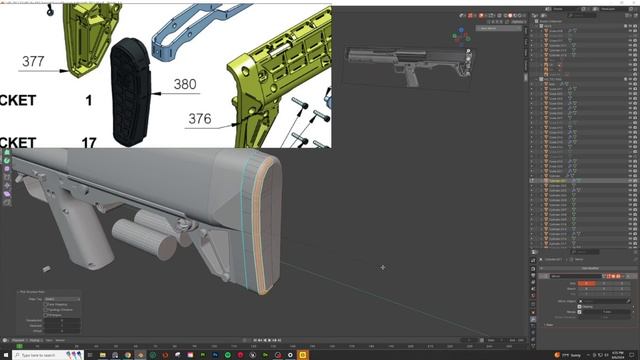Click the hand pan icon in viewport
Viewport: 640px width, 360px height.
point(468,59)
